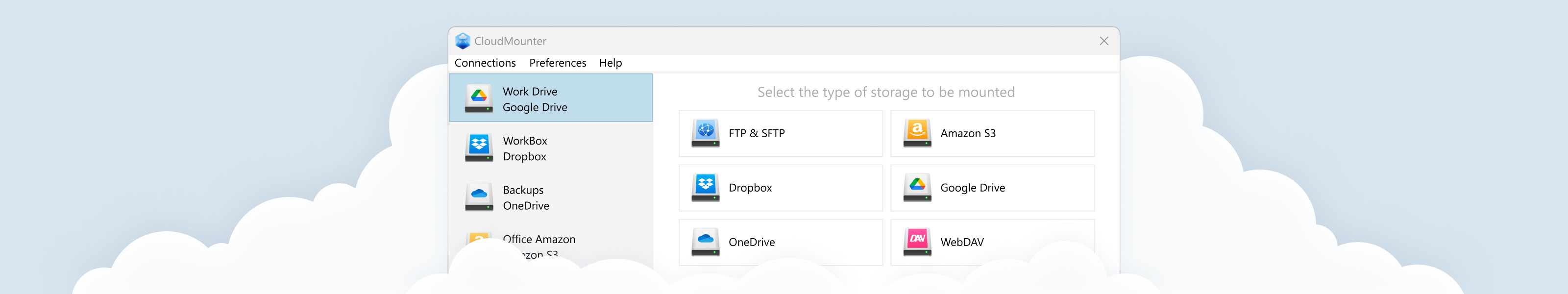Click the Dropbox storage drive icon in grid
The image size is (1568, 294).
click(706, 188)
